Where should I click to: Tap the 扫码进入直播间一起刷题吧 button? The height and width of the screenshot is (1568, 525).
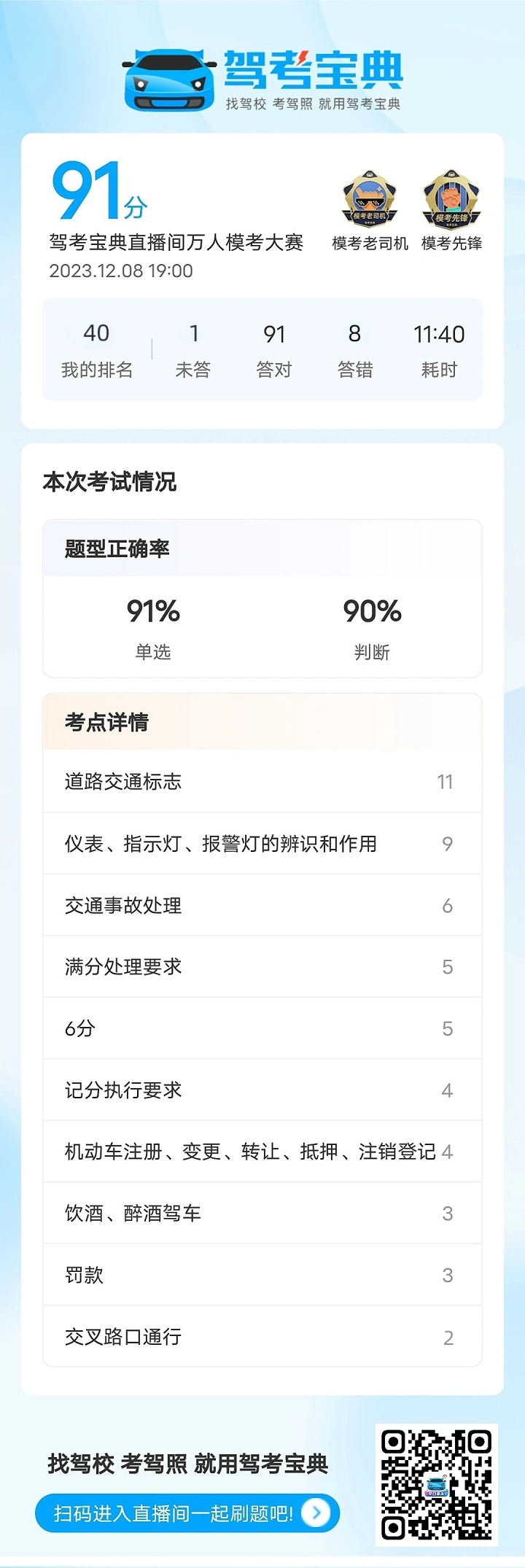point(187,1513)
